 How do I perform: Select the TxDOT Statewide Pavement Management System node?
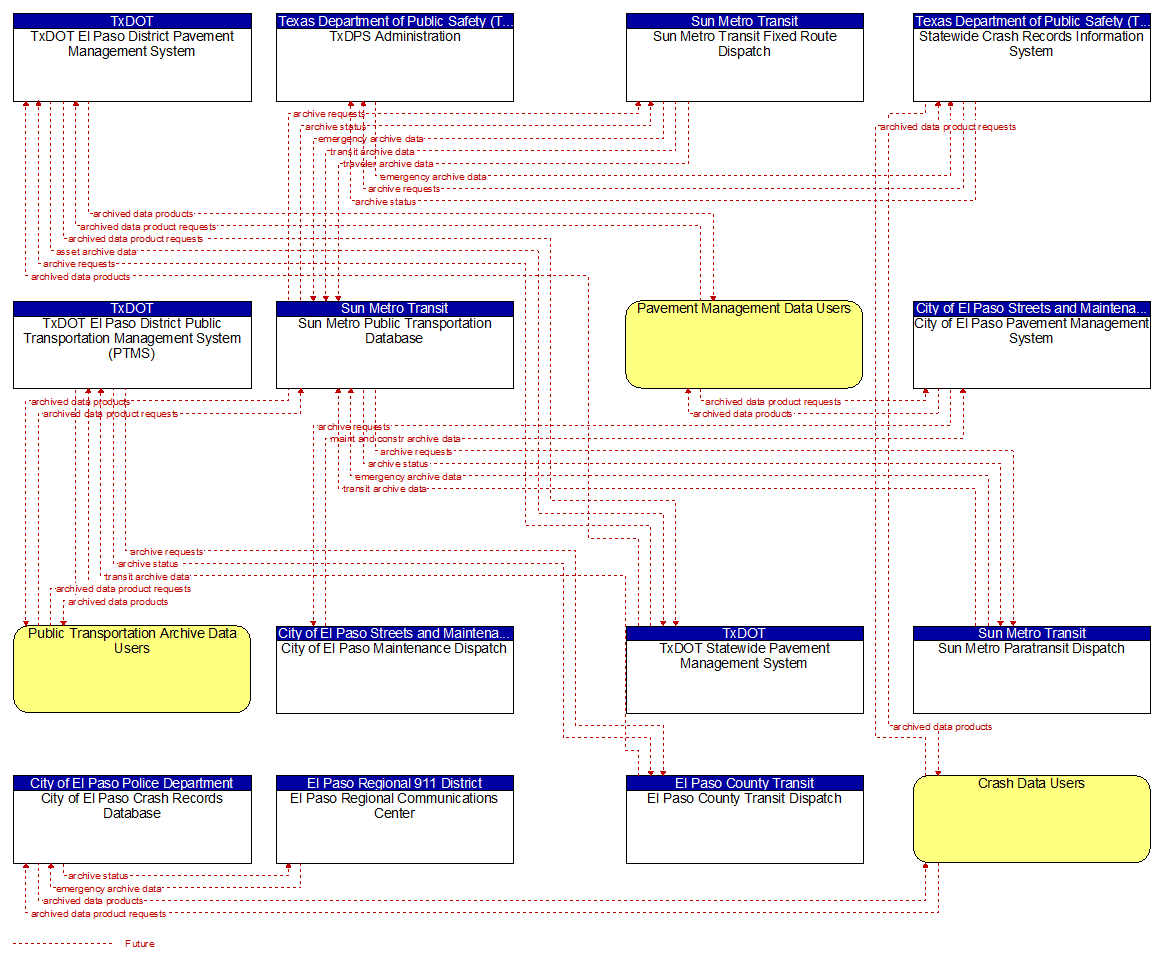[x=745, y=670]
